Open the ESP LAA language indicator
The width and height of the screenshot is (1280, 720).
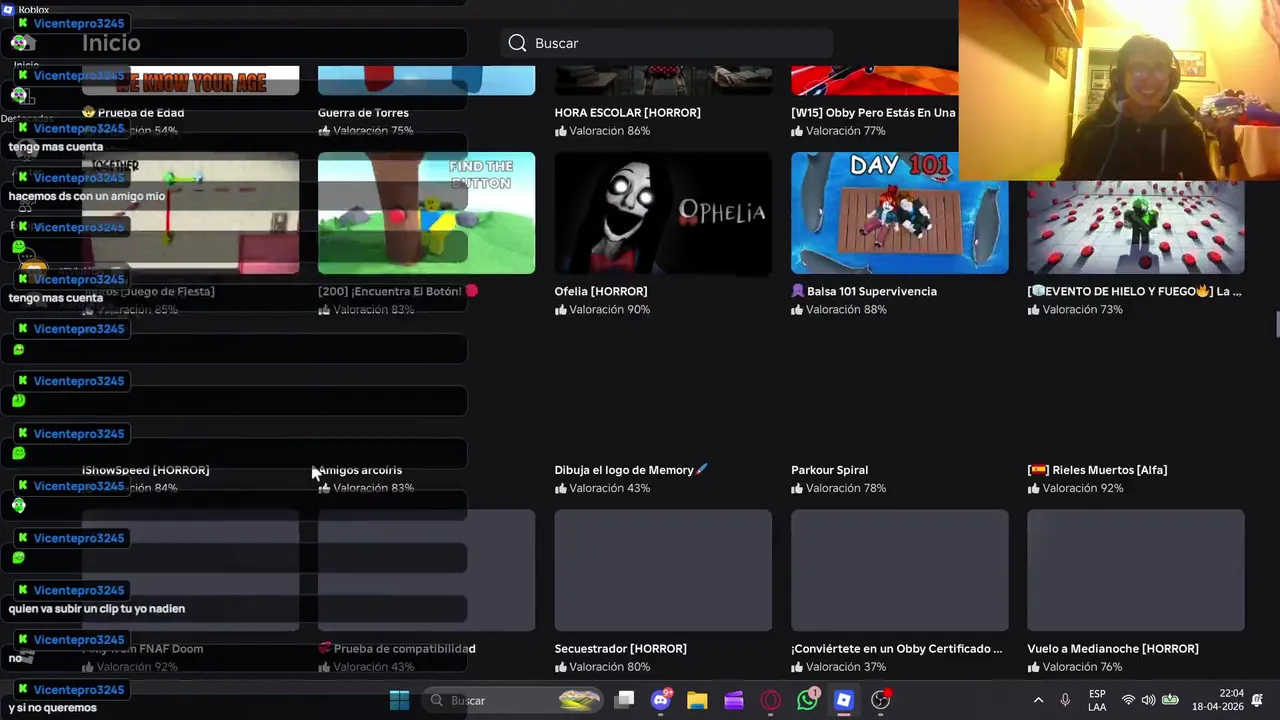(1097, 700)
